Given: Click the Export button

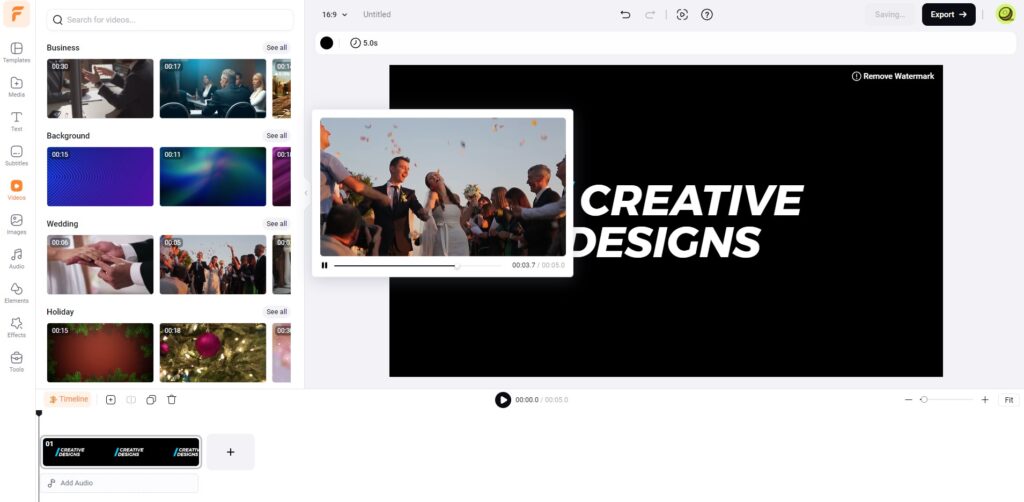Looking at the screenshot, I should (948, 14).
